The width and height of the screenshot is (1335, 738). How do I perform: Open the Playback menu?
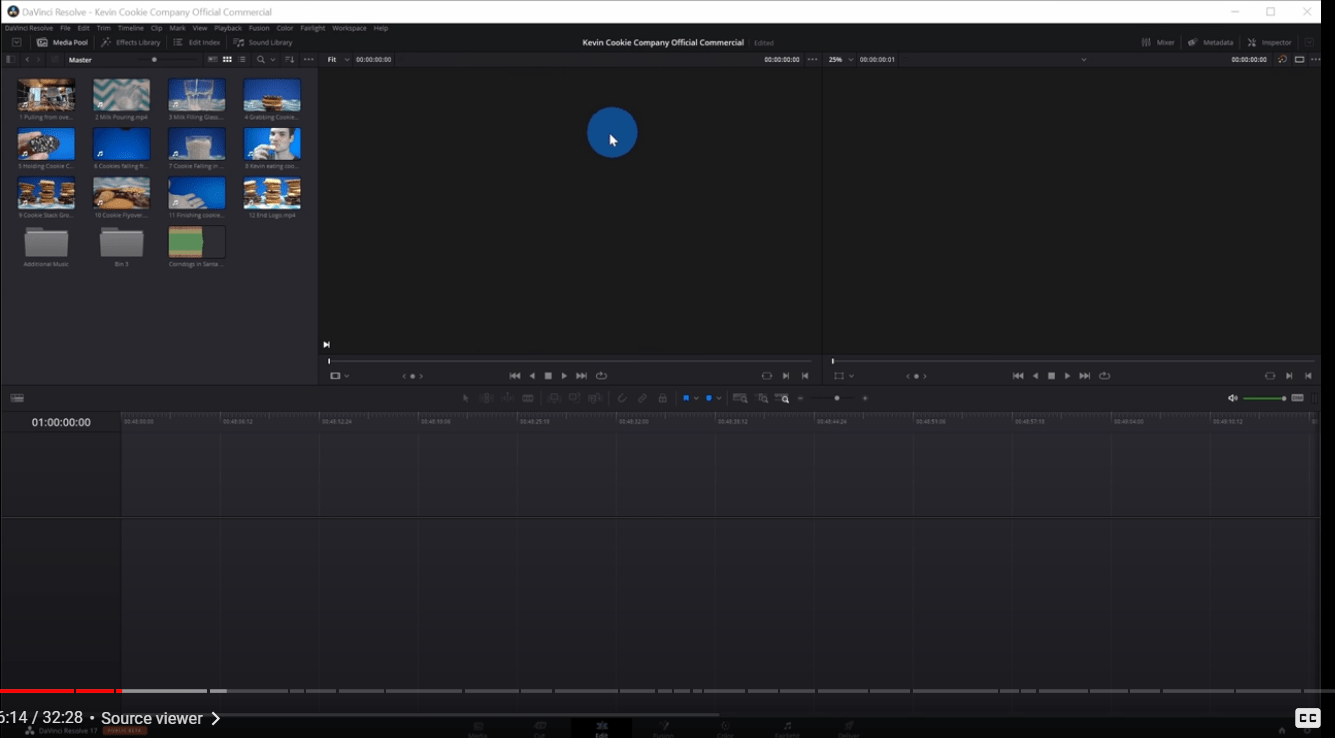click(x=228, y=28)
